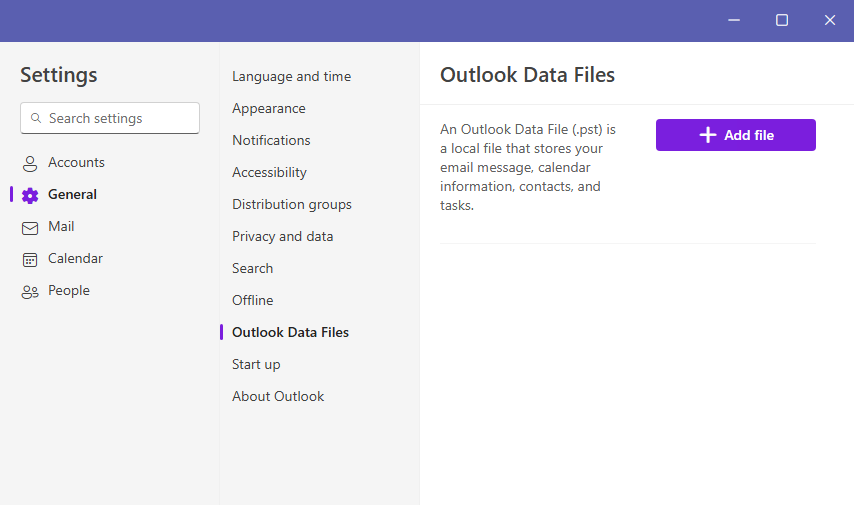The width and height of the screenshot is (854, 505).
Task: Select Accessibility section
Action: [x=269, y=173]
